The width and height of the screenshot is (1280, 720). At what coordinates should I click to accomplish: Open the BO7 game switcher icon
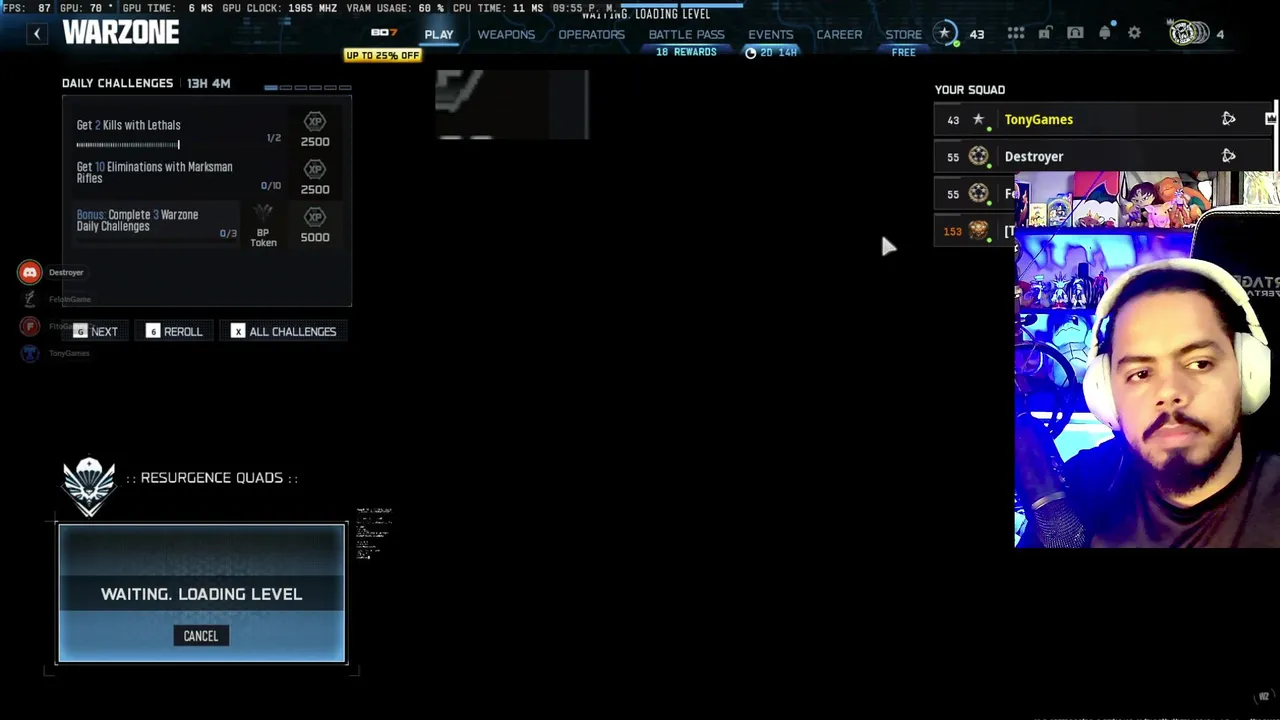[x=384, y=33]
